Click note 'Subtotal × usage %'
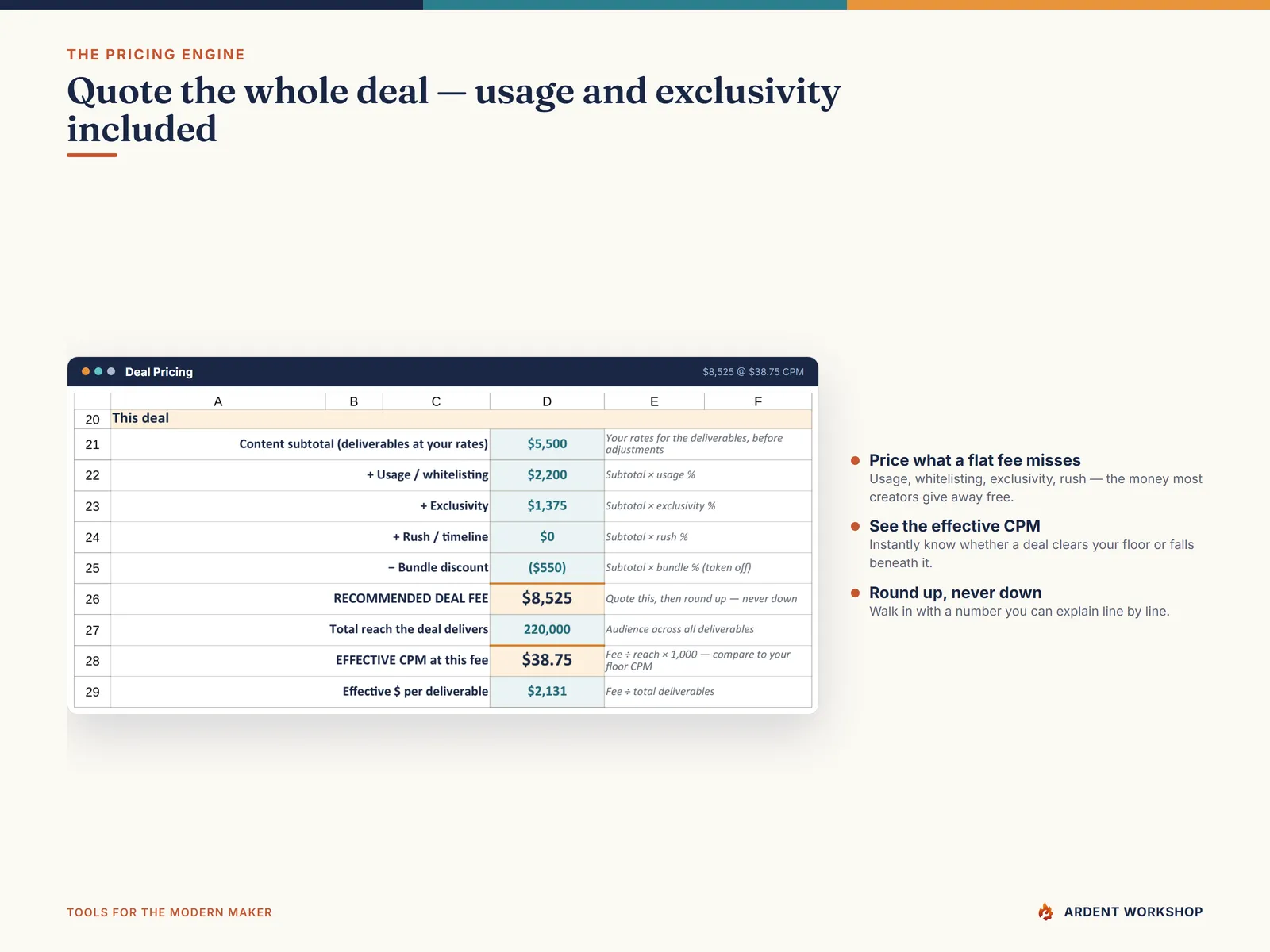The height and width of the screenshot is (952, 1270). (650, 474)
